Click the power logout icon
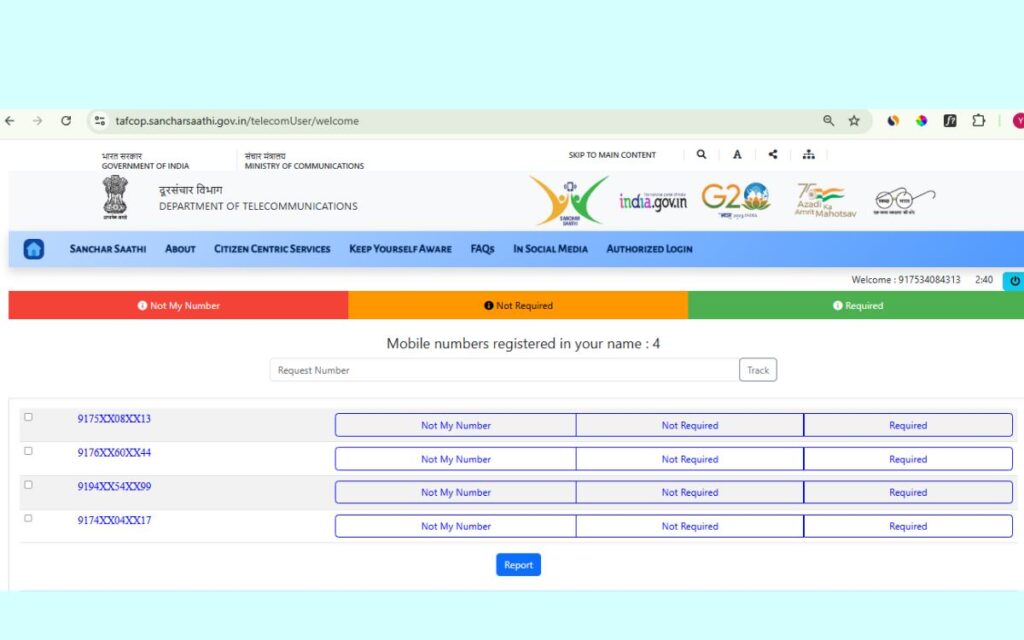This screenshot has width=1024, height=640. [1014, 281]
